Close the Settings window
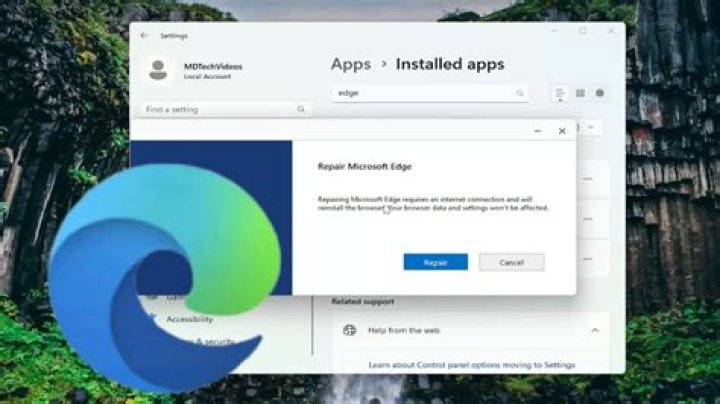720x404 pixels. click(x=611, y=31)
